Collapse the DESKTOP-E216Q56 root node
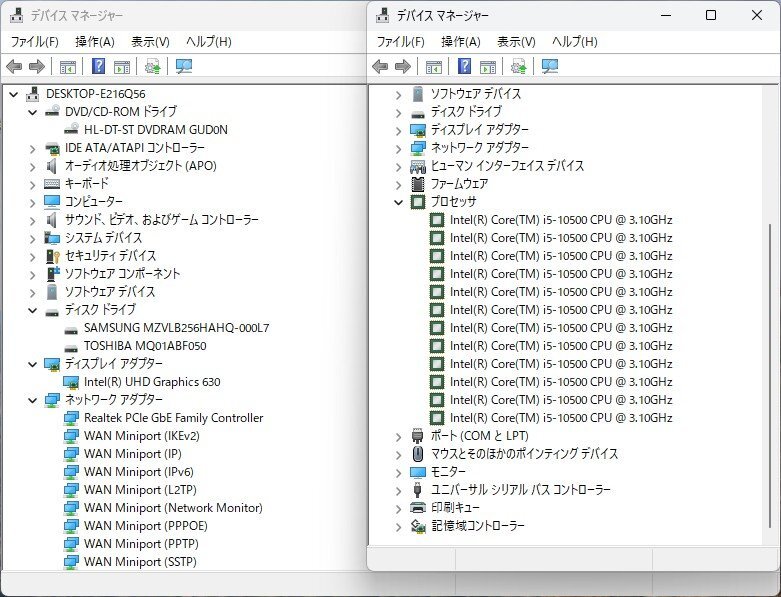 13,94
